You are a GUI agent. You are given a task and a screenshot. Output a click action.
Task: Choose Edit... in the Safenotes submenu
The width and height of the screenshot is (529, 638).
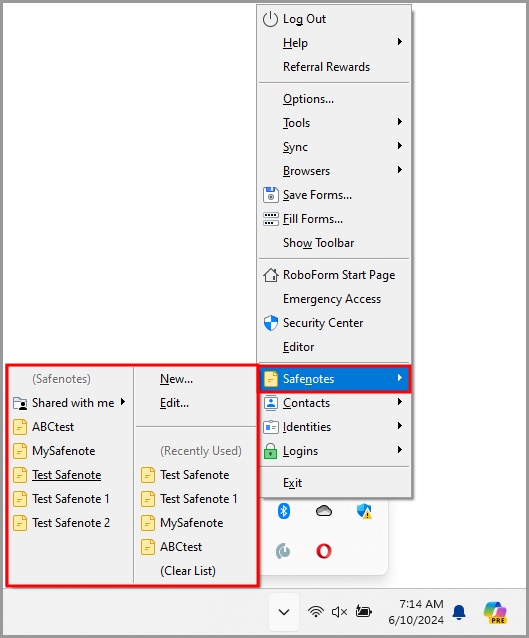175,403
